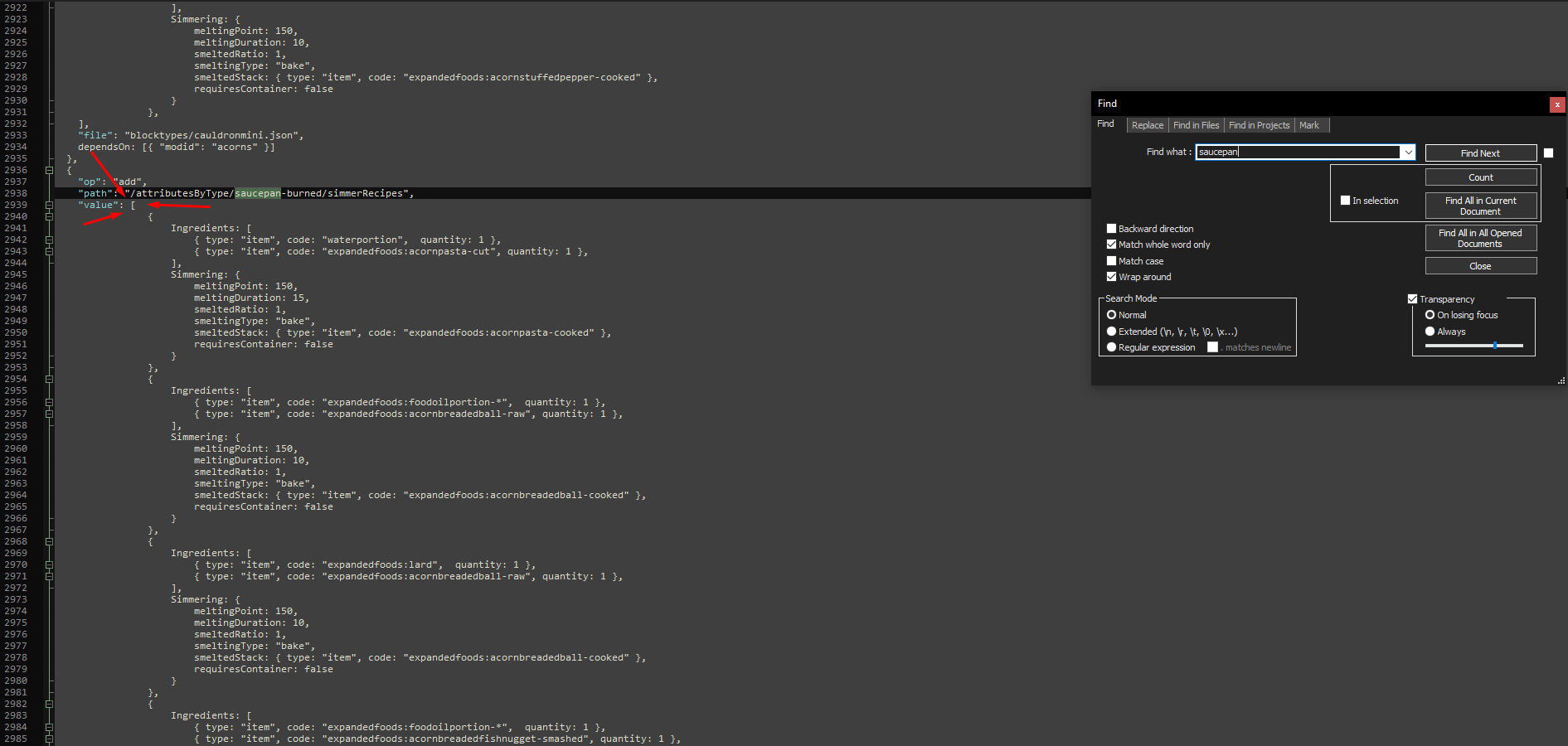The image size is (1568, 746).
Task: Switch to the Mark tab
Action: click(1308, 125)
